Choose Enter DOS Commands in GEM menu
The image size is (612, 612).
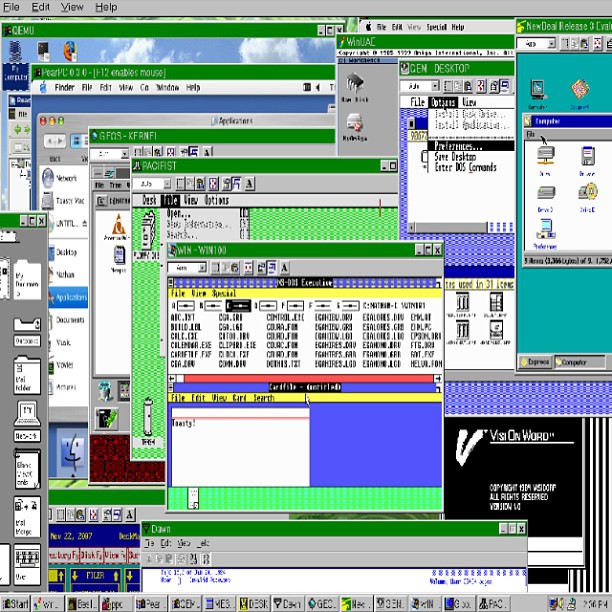point(466,167)
